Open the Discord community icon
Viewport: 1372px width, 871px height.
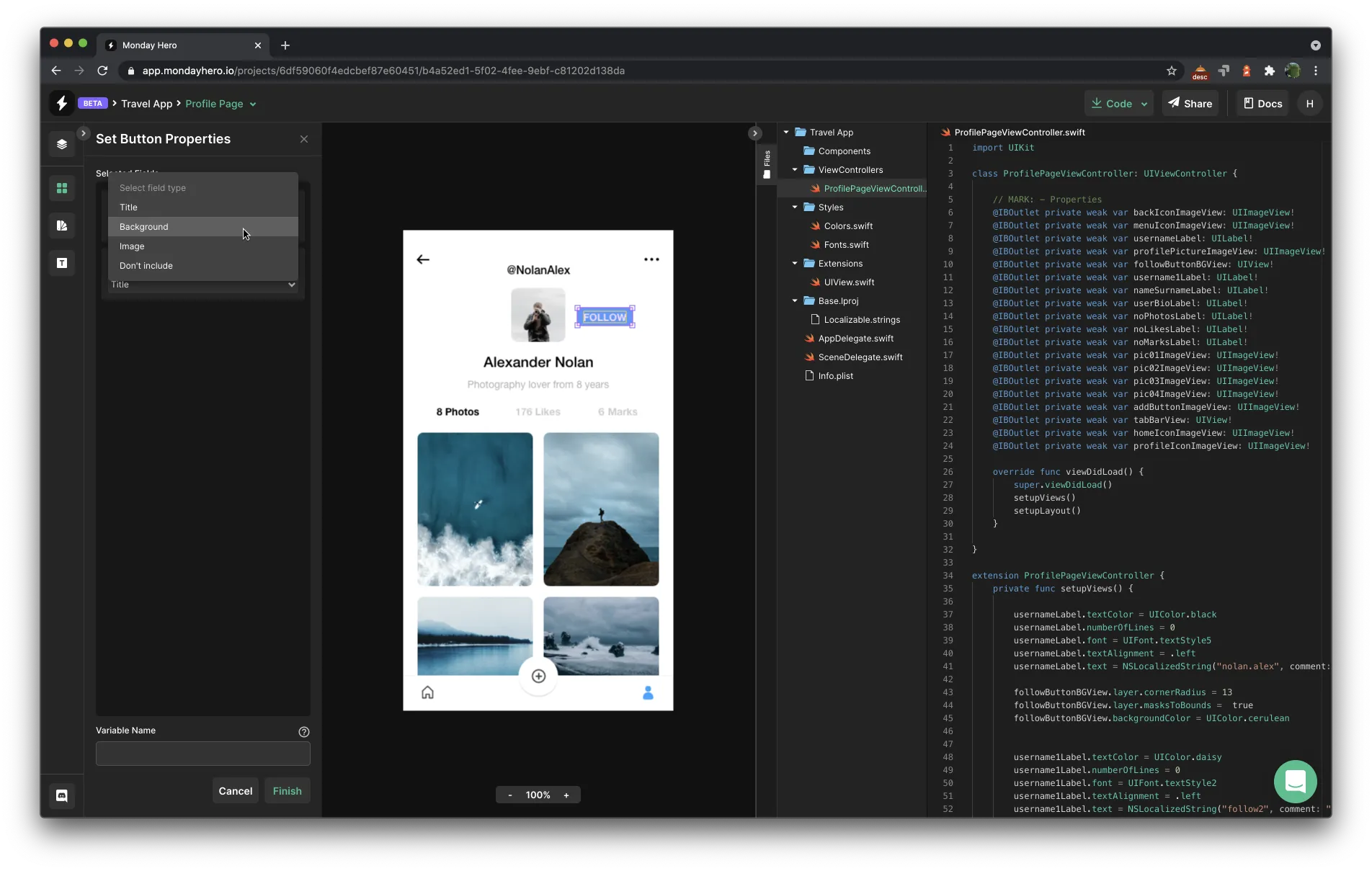click(x=62, y=795)
